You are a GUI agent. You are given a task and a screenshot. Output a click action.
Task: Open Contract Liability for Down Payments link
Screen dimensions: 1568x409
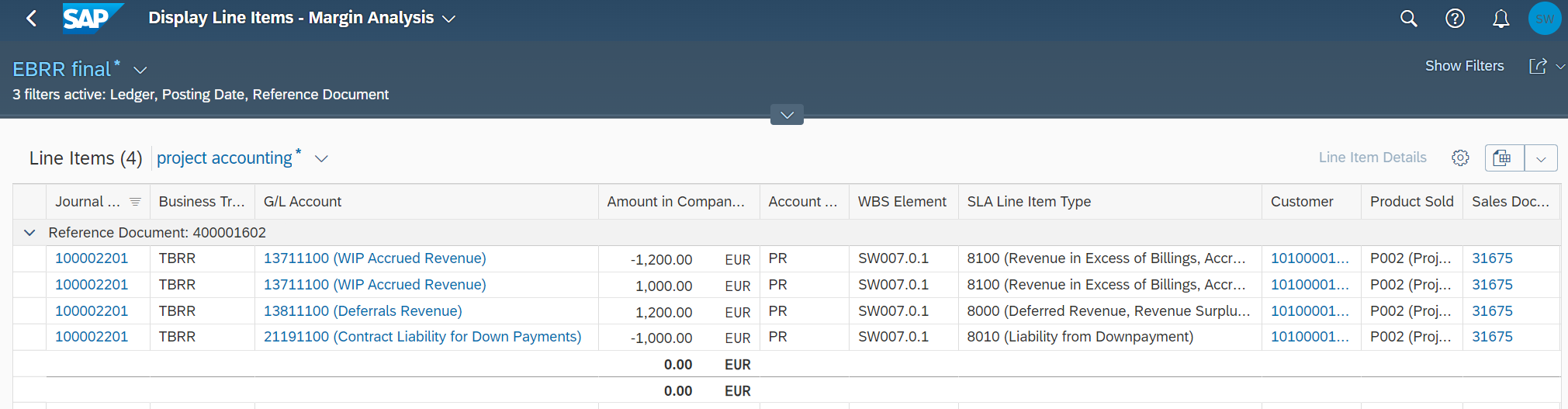[422, 337]
